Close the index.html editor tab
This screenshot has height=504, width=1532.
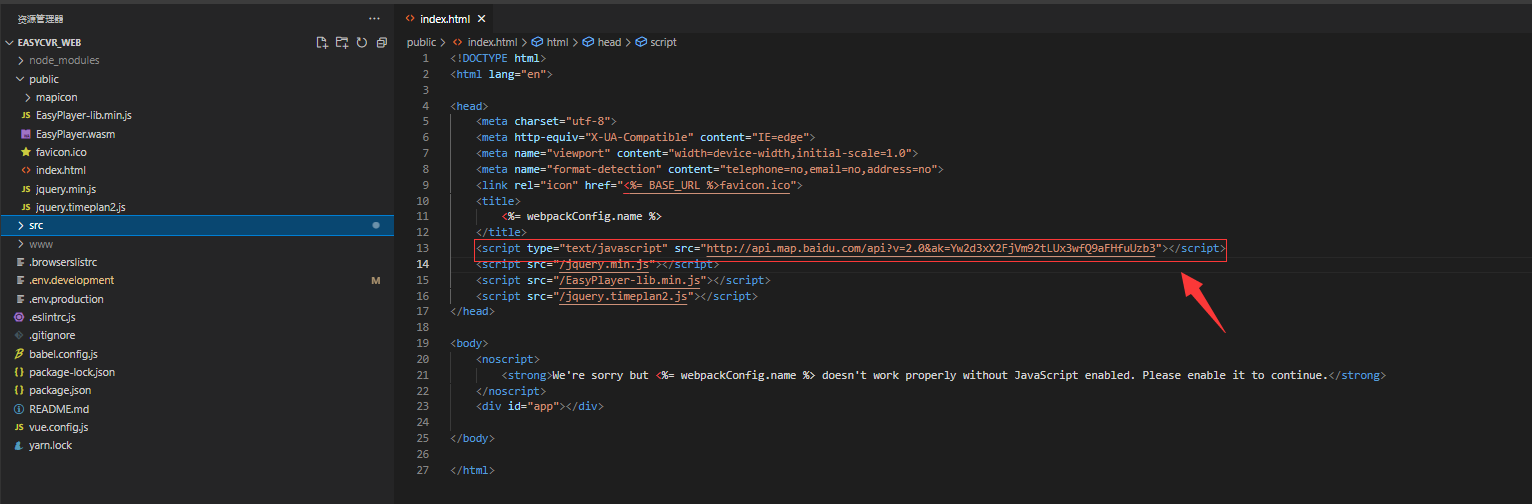[481, 18]
